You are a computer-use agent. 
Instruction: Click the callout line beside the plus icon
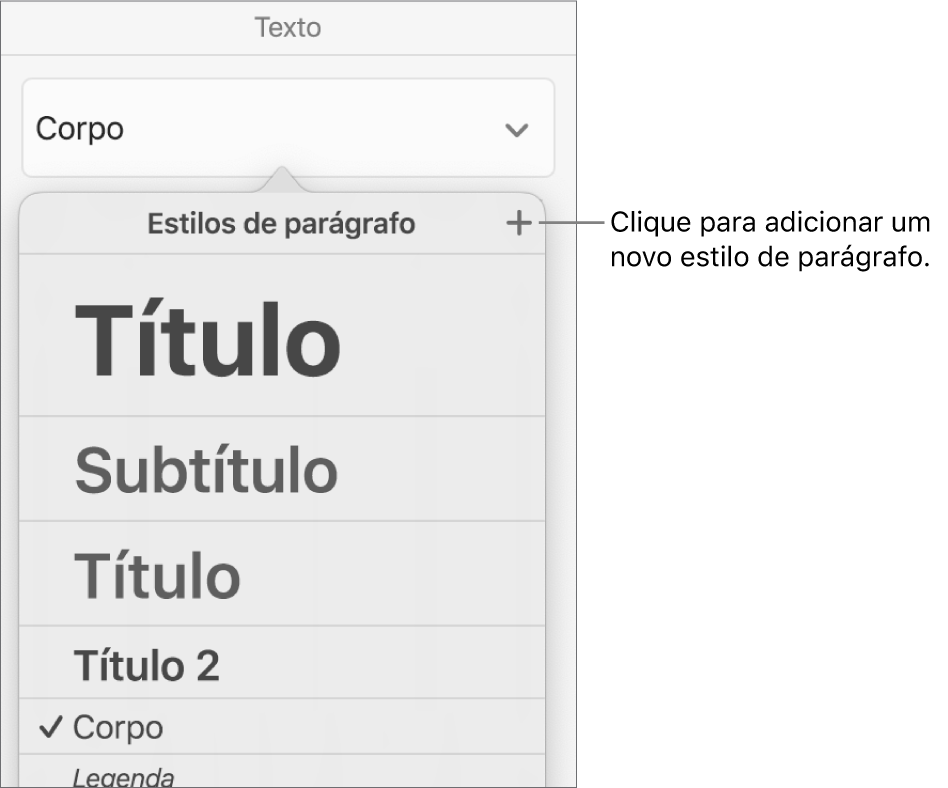pyautogui.click(x=570, y=223)
